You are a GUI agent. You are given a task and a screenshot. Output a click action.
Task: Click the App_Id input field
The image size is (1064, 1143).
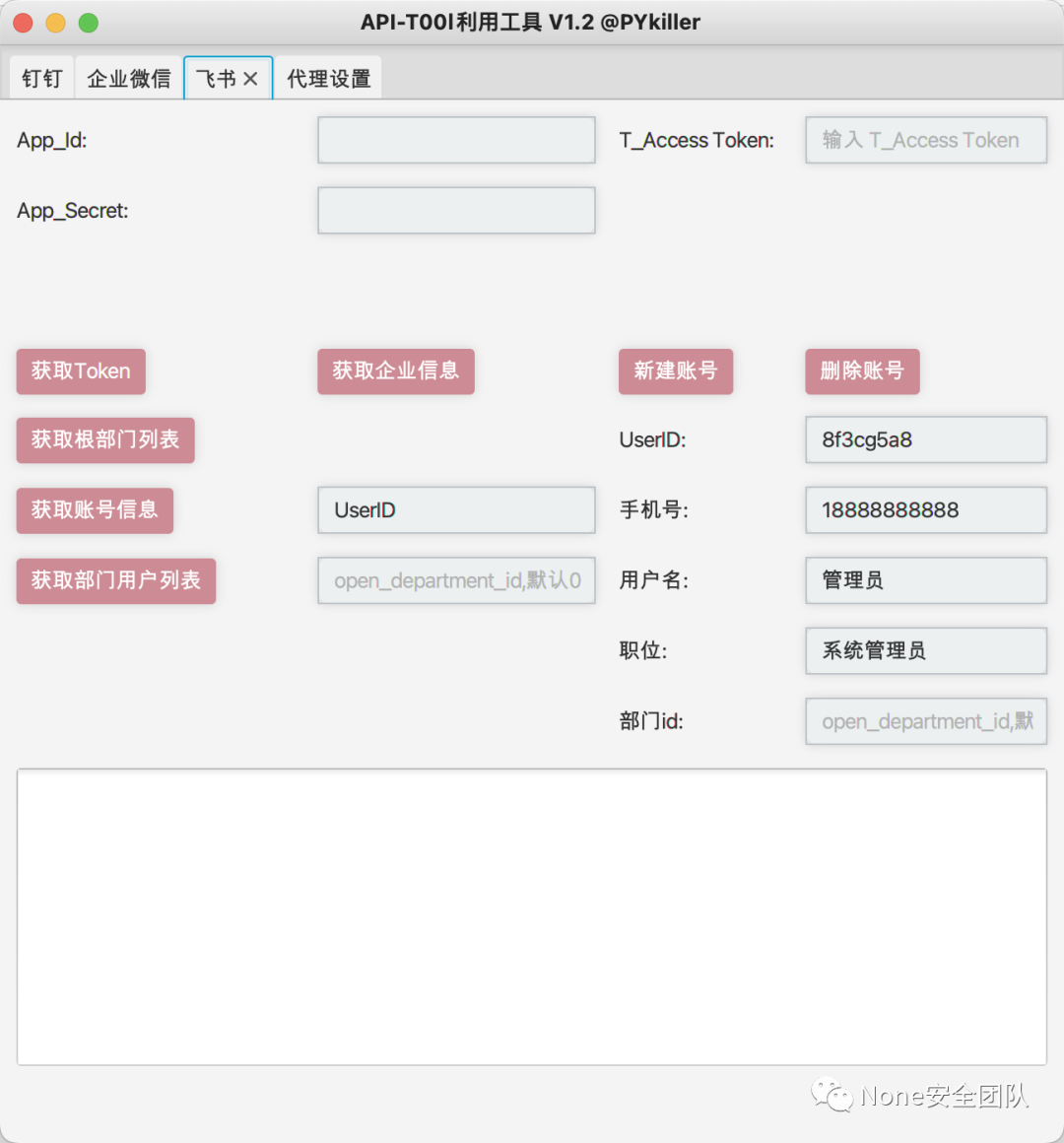pyautogui.click(x=456, y=140)
